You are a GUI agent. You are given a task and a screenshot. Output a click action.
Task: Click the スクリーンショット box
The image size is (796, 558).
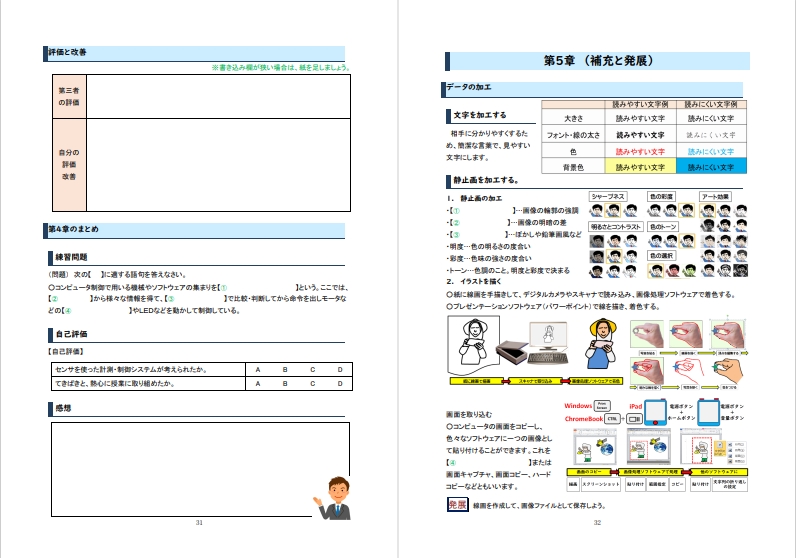[601, 484]
